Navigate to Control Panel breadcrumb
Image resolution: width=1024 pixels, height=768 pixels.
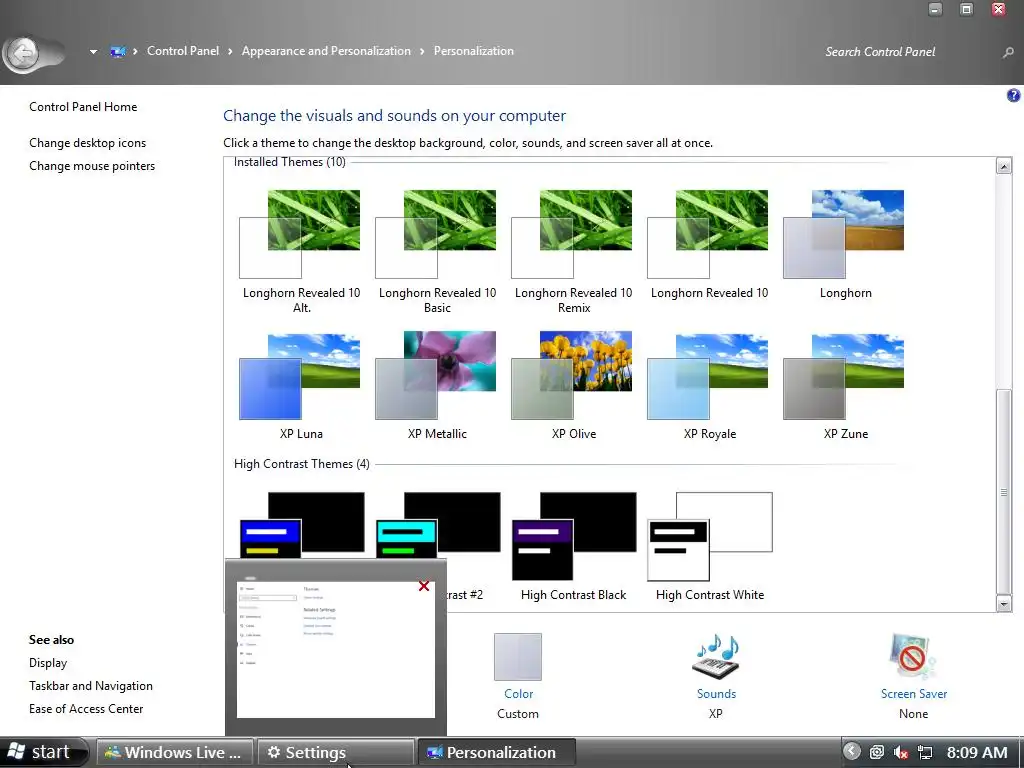[x=183, y=51]
